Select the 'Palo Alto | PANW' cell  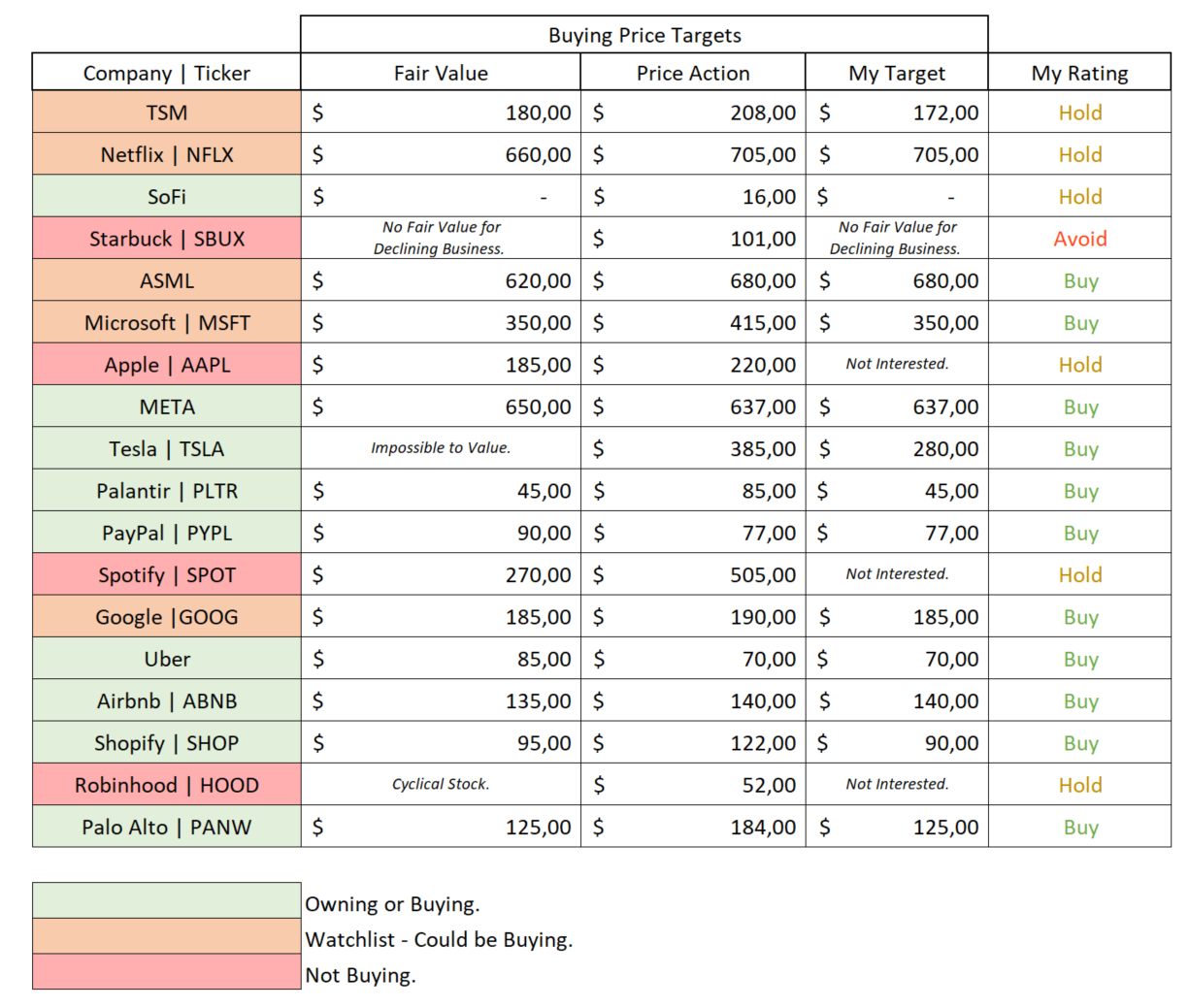(x=167, y=827)
